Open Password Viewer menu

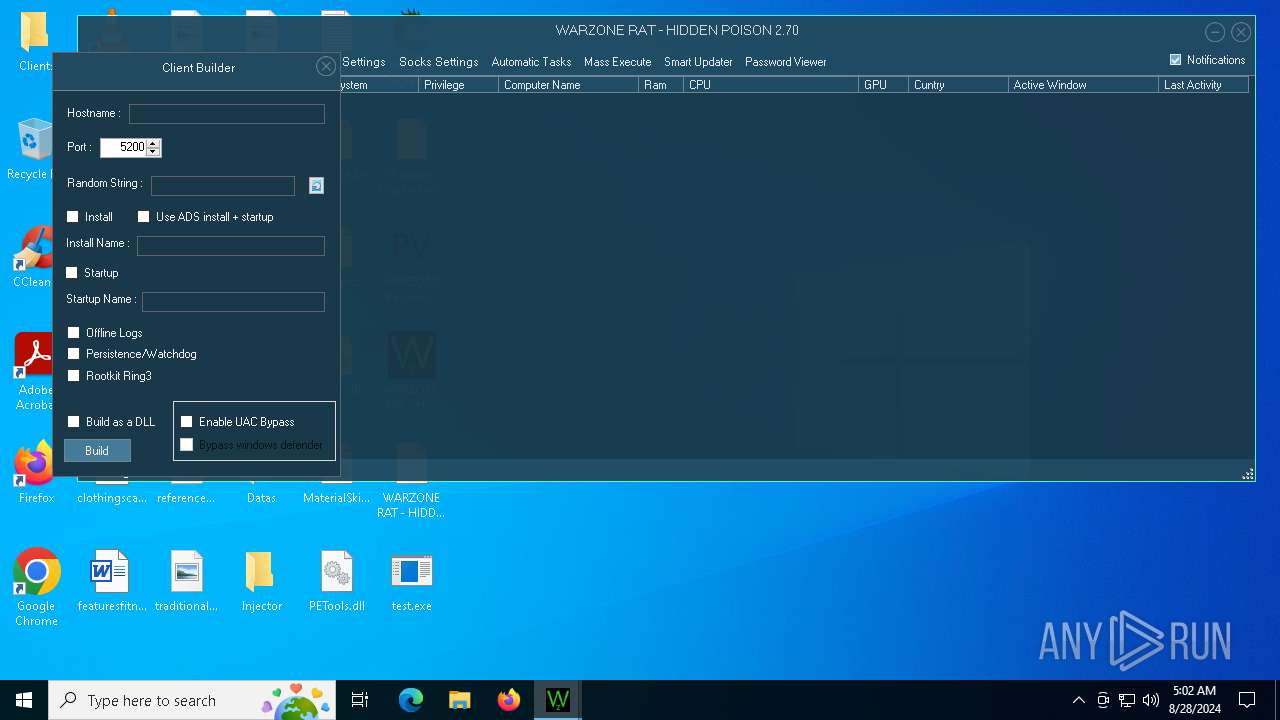tap(785, 62)
